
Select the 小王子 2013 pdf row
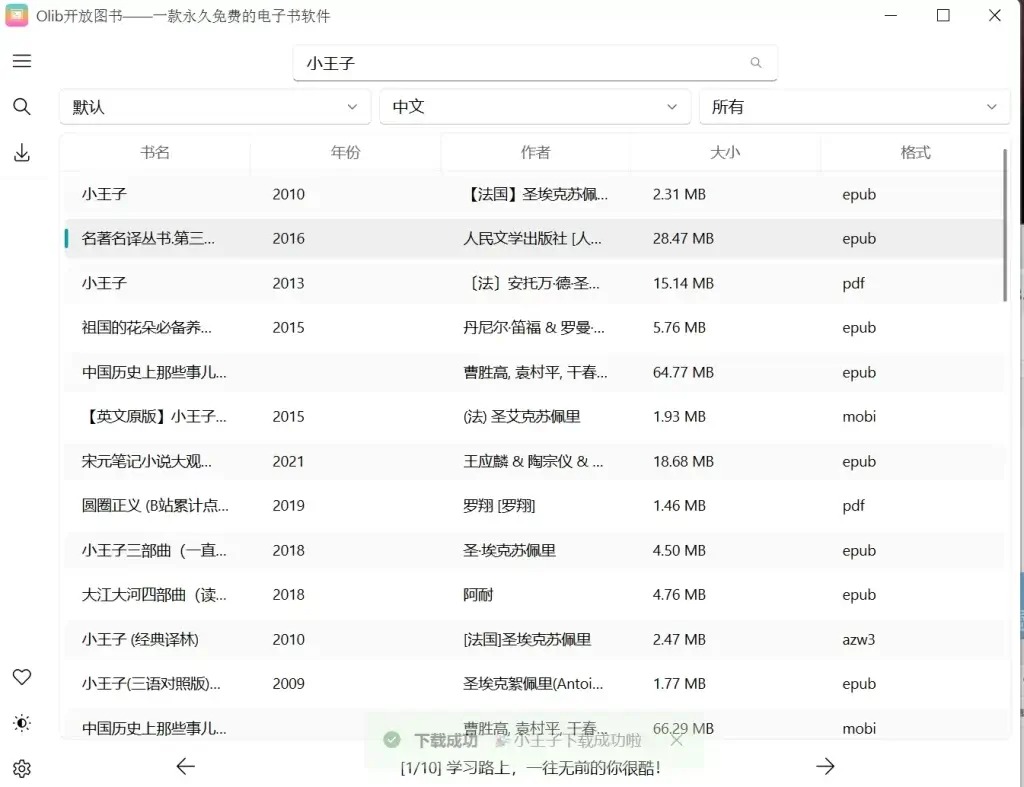[x=534, y=283]
